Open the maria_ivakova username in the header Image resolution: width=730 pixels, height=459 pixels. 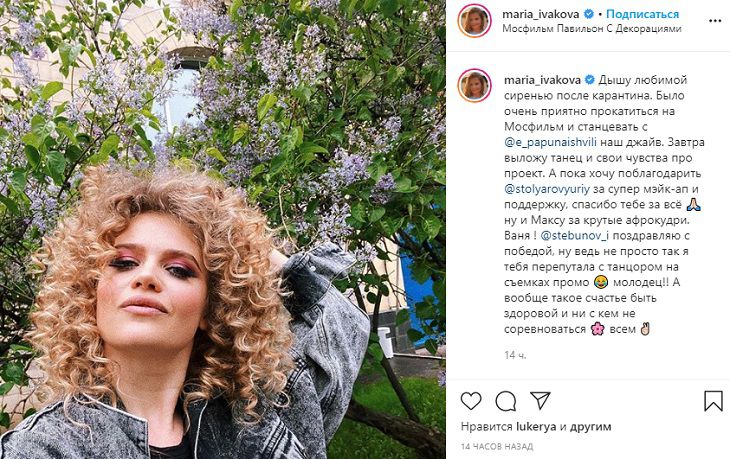point(541,14)
